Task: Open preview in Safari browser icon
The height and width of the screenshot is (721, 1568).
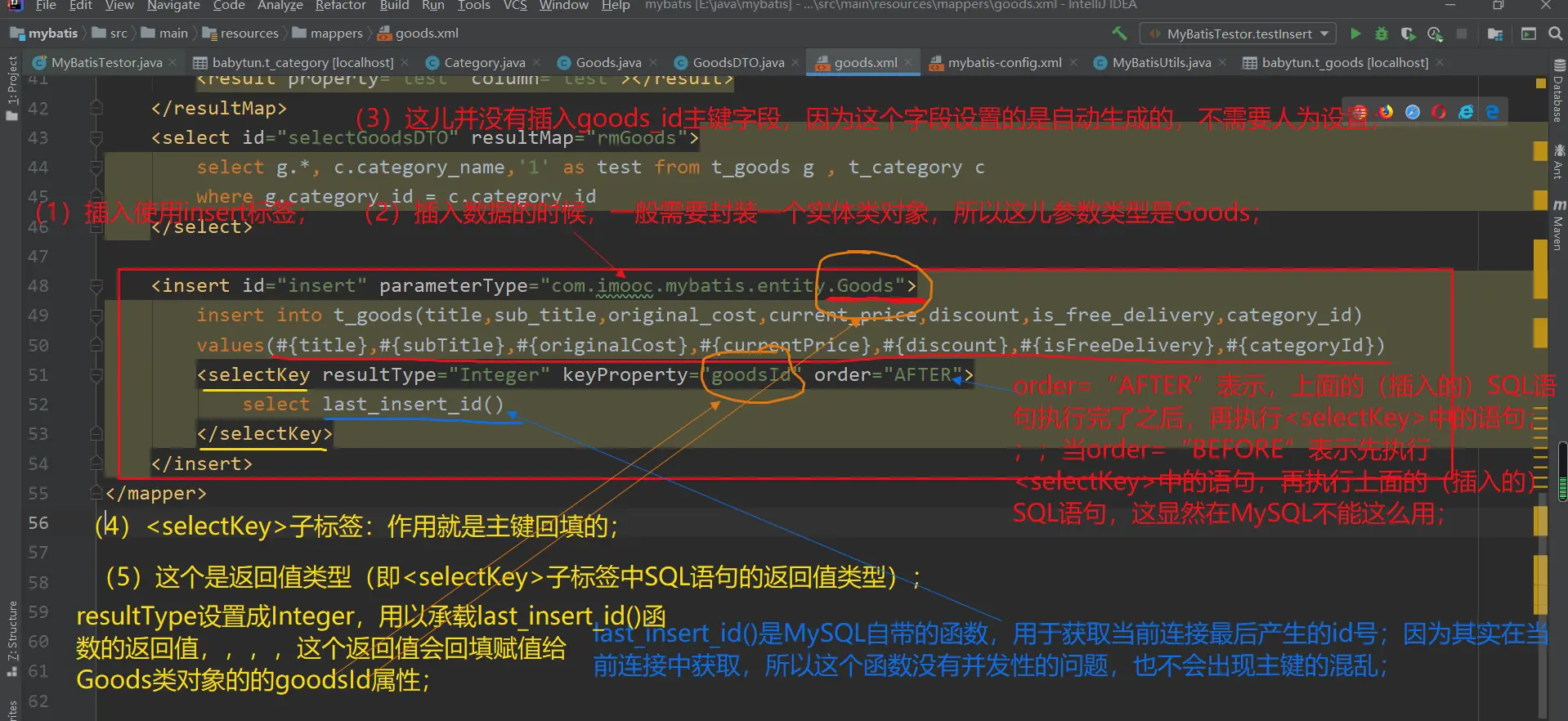Action: (x=1413, y=112)
